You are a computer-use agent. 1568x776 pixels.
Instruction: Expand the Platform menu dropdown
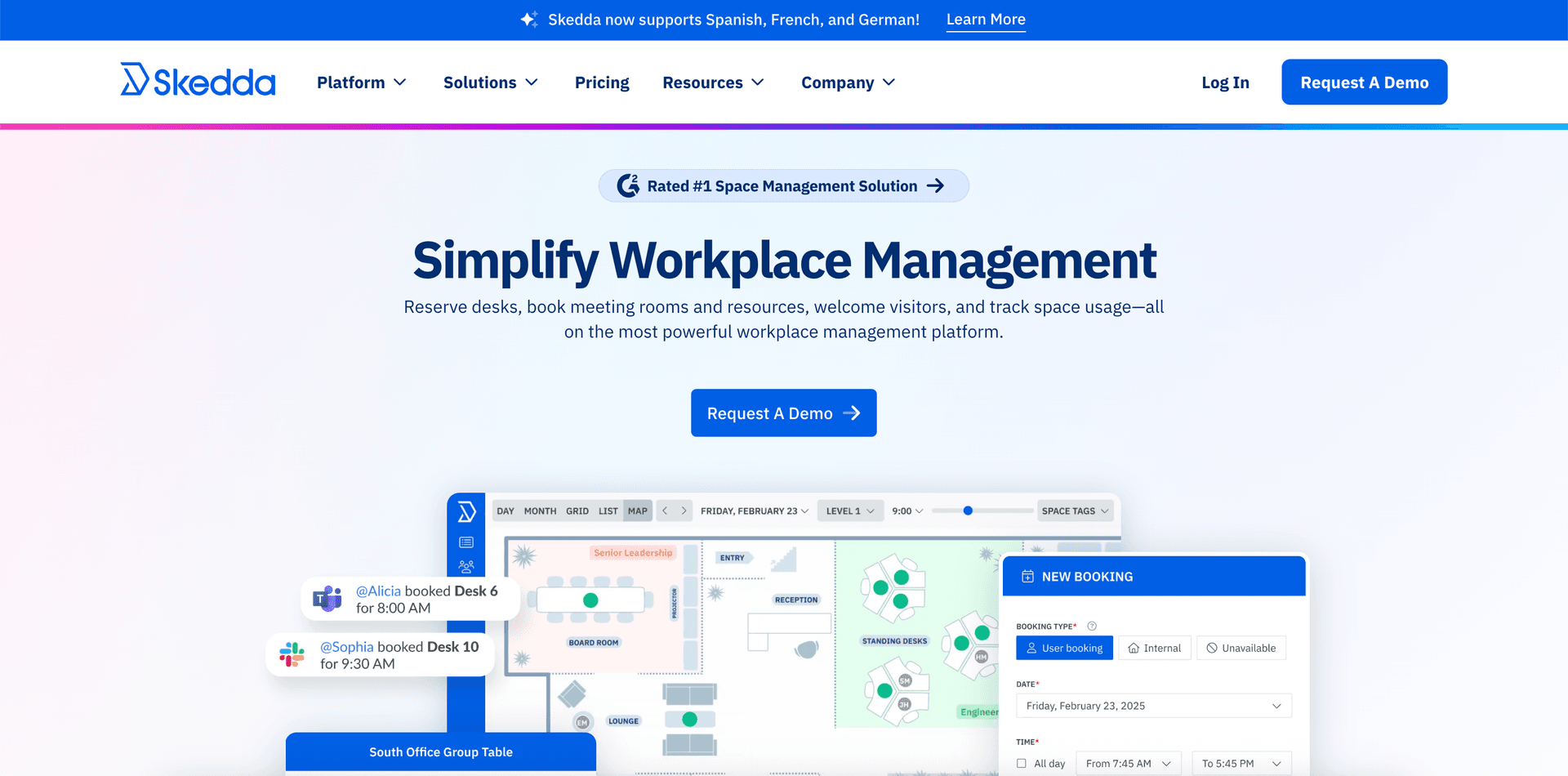pyautogui.click(x=361, y=83)
